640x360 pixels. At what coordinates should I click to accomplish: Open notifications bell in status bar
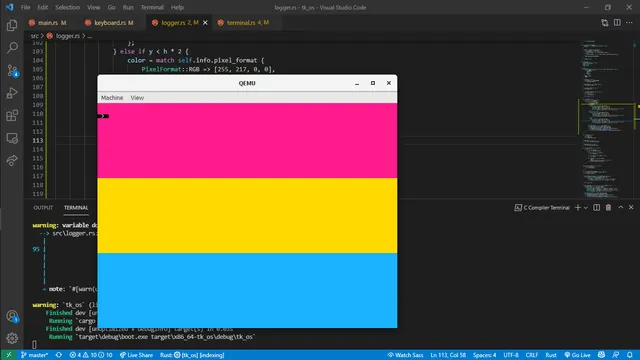click(x=630, y=355)
